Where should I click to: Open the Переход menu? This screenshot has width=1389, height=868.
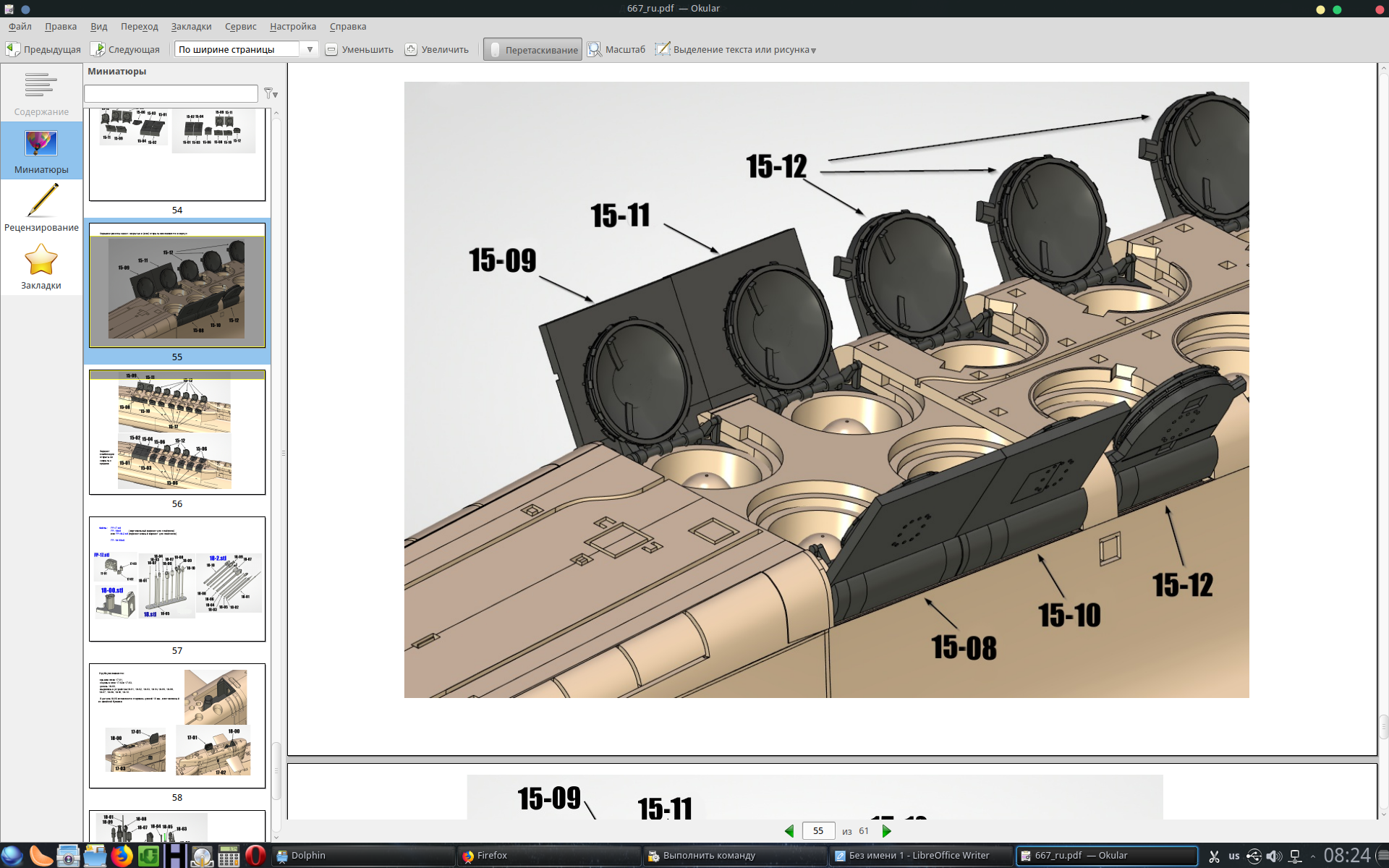click(x=140, y=26)
